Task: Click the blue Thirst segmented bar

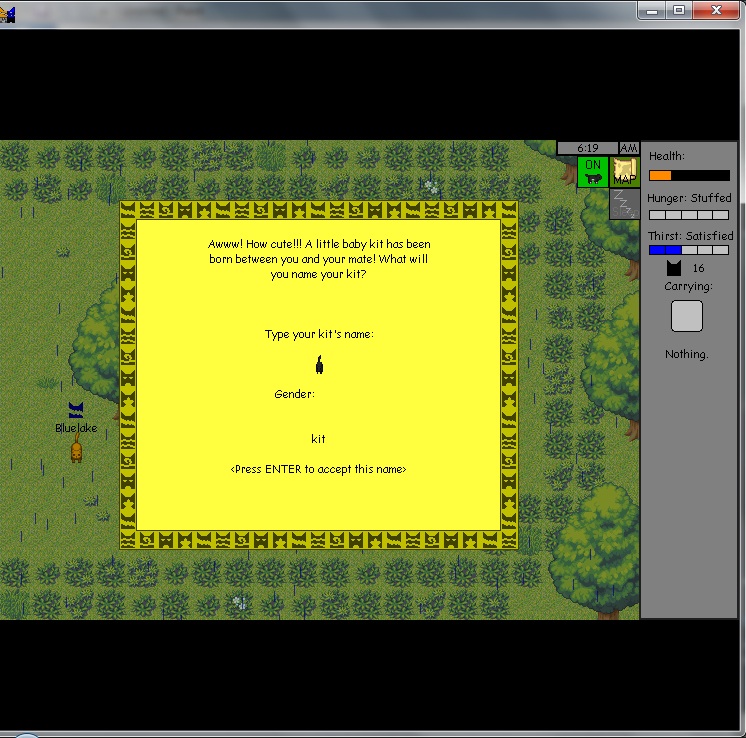Action: click(689, 250)
